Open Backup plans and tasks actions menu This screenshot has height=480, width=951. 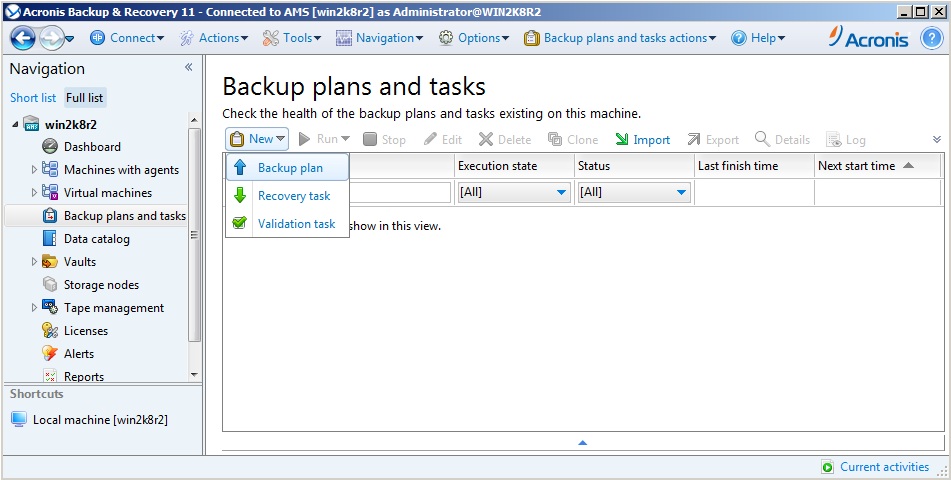point(620,38)
